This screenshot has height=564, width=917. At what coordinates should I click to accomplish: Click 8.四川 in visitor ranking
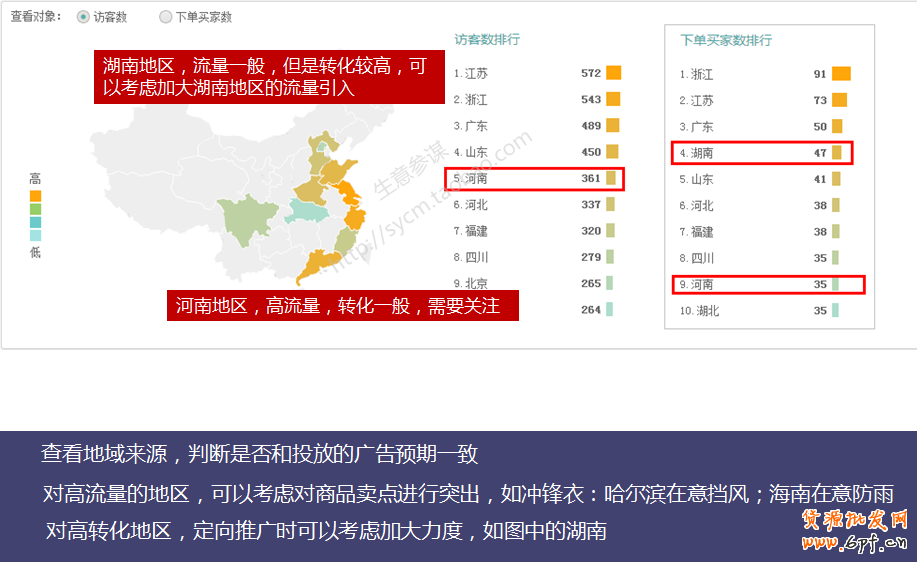point(470,257)
